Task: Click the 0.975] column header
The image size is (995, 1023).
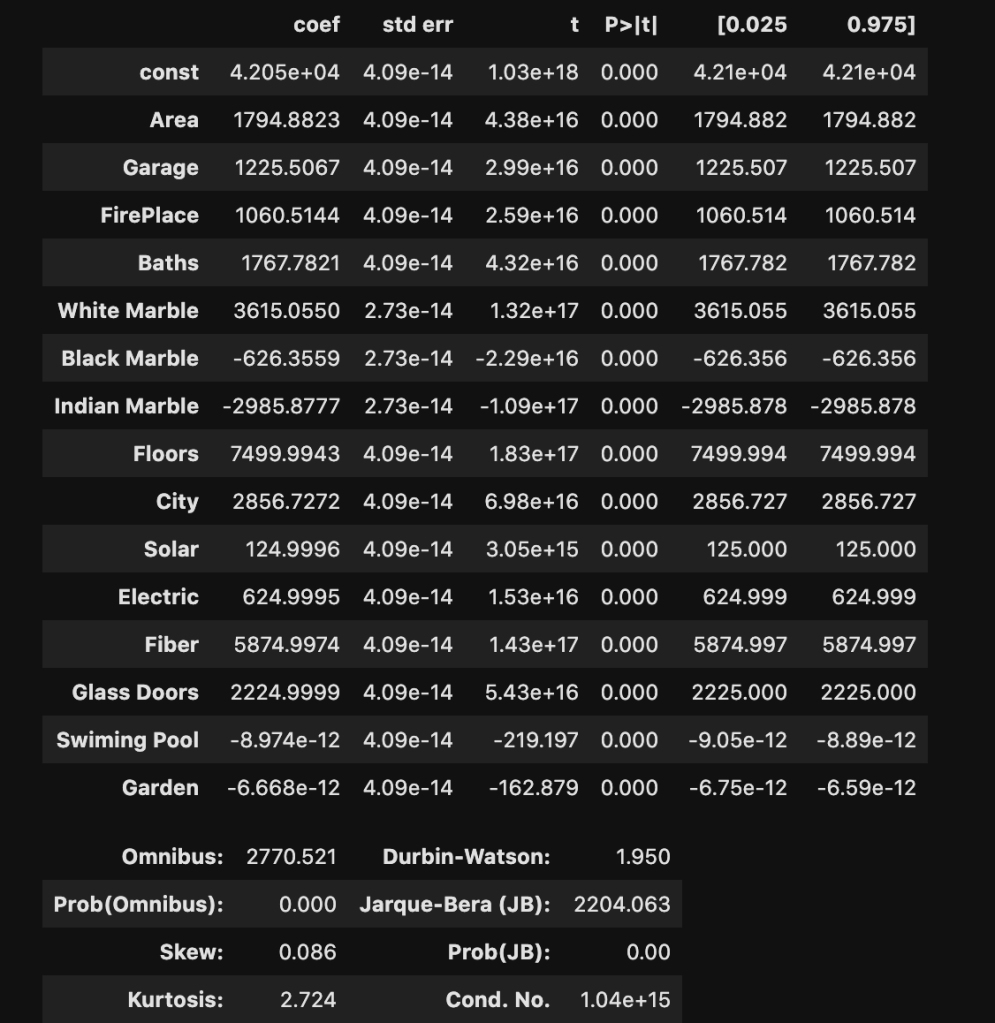Action: [x=880, y=25]
